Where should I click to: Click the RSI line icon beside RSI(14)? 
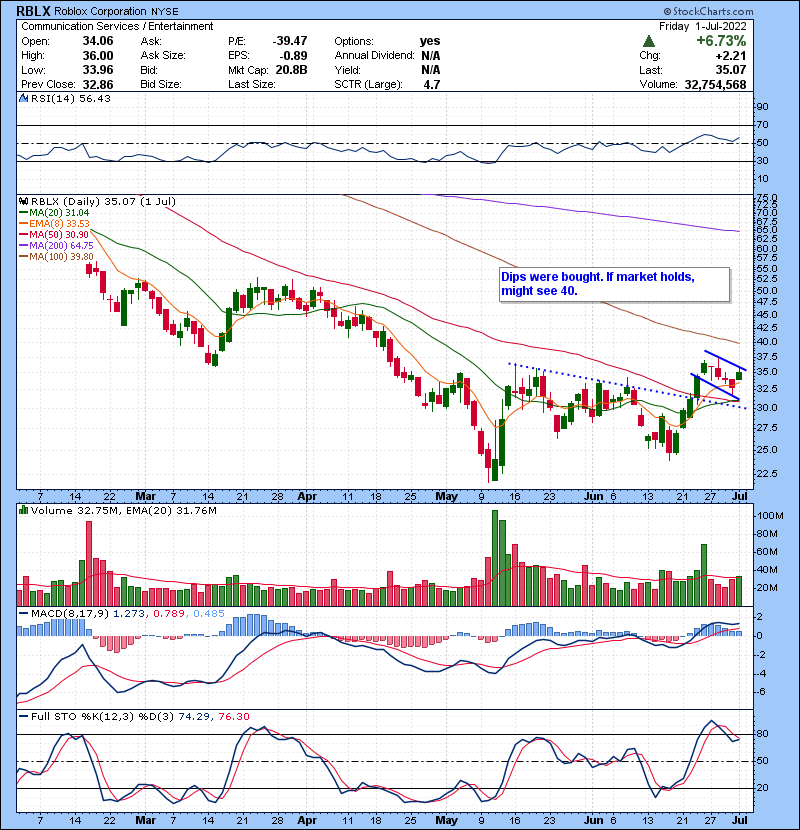23,98
